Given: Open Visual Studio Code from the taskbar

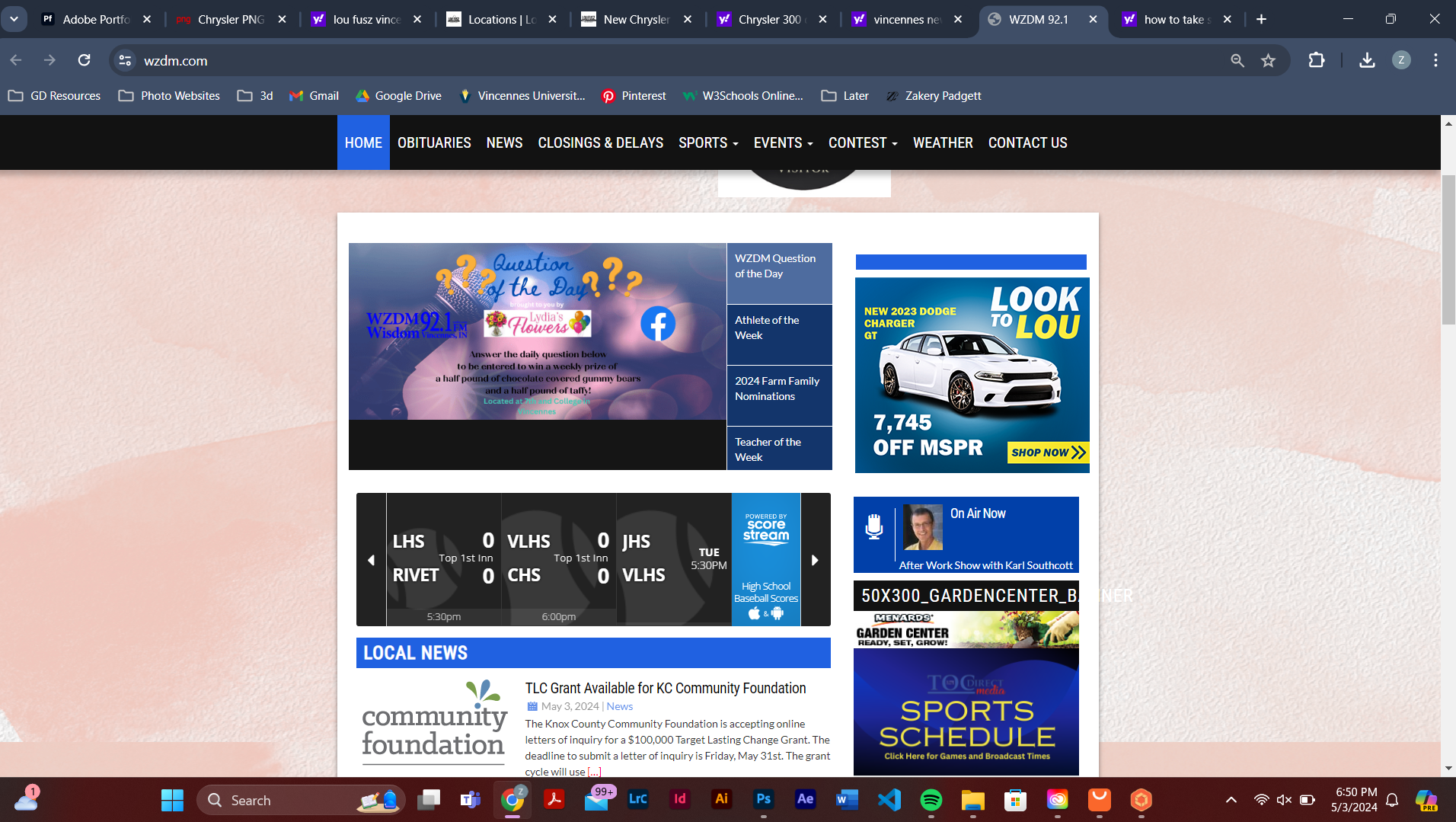Looking at the screenshot, I should coord(889,799).
